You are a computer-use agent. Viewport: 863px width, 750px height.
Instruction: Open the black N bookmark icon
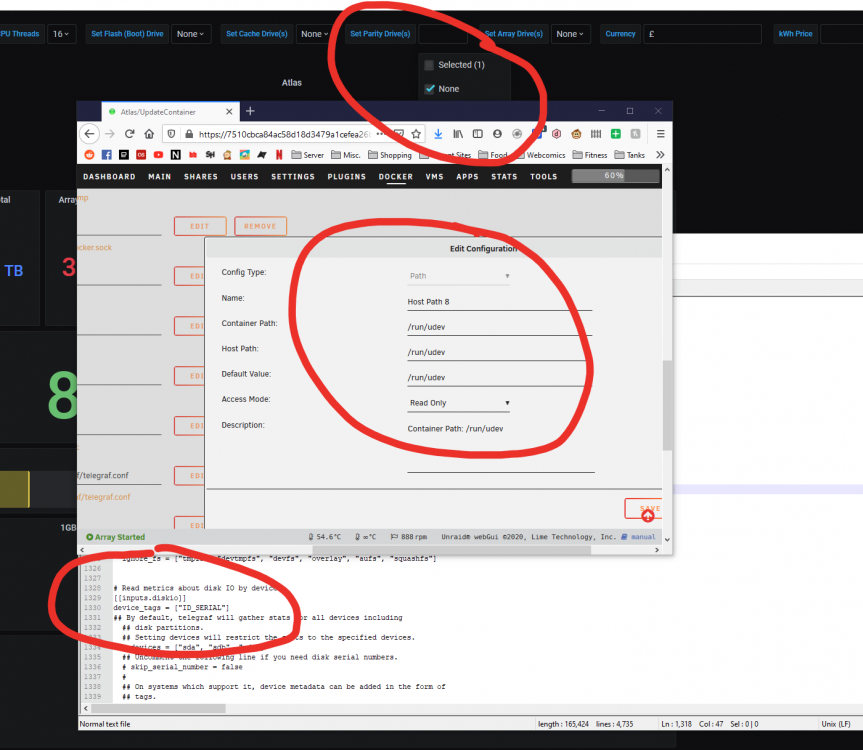coord(176,155)
